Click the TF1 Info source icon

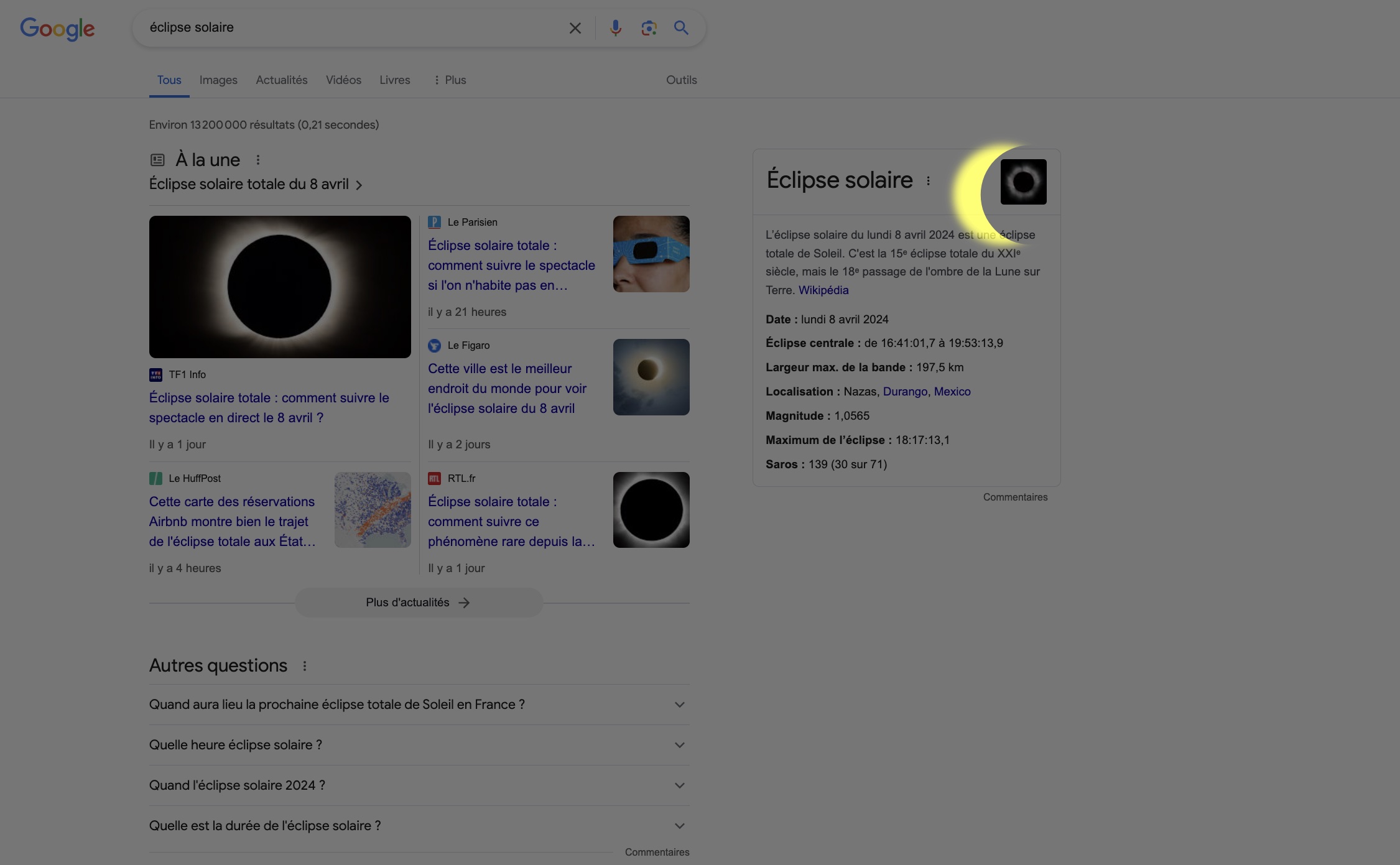coord(155,374)
